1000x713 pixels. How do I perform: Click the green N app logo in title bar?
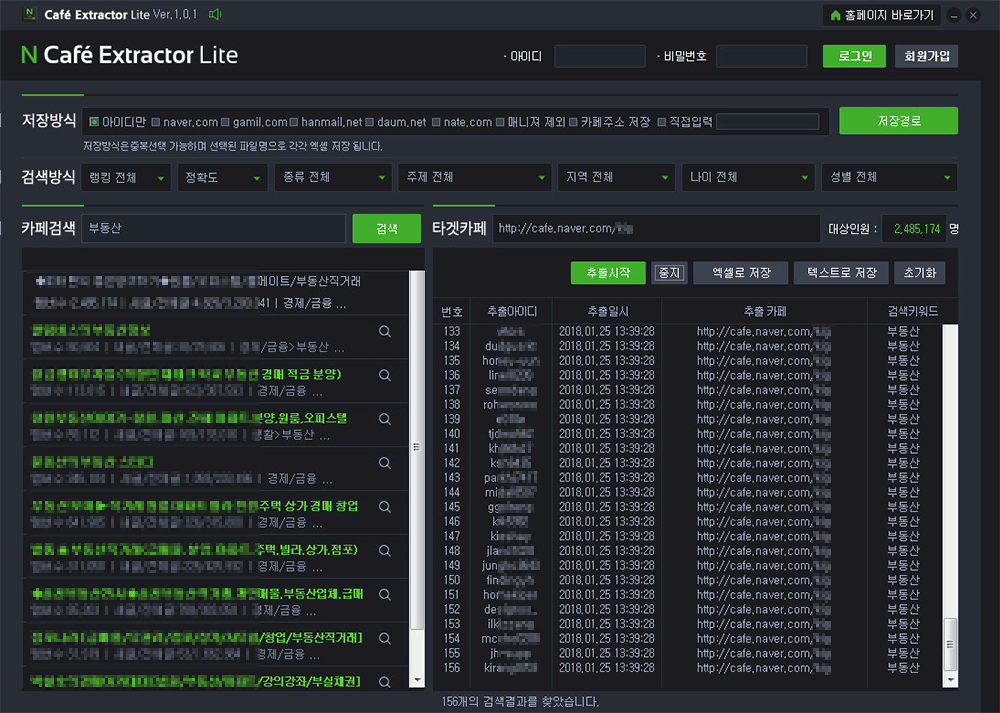(29, 14)
